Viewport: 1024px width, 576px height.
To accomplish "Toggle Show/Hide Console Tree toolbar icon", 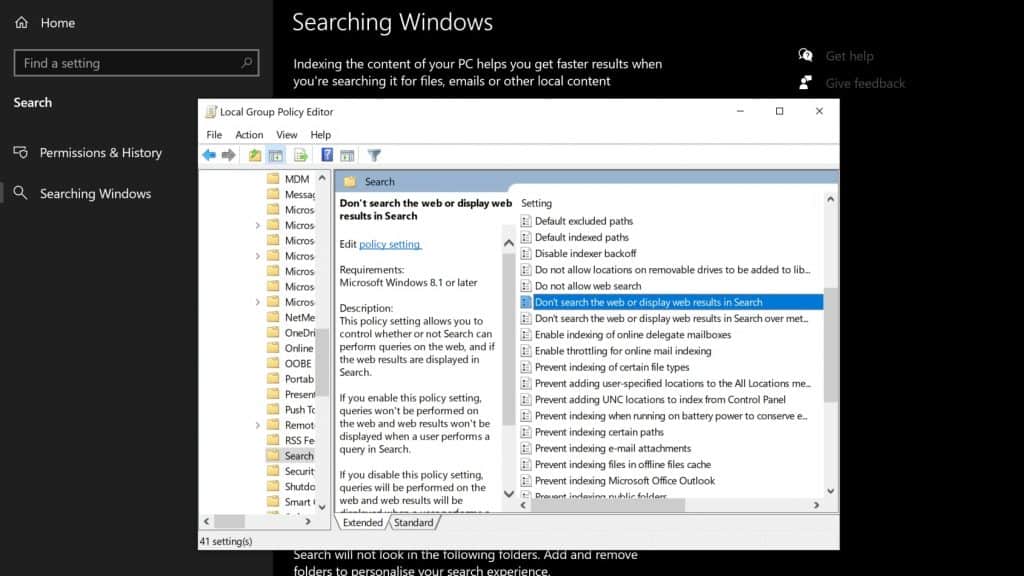I will tap(276, 155).
